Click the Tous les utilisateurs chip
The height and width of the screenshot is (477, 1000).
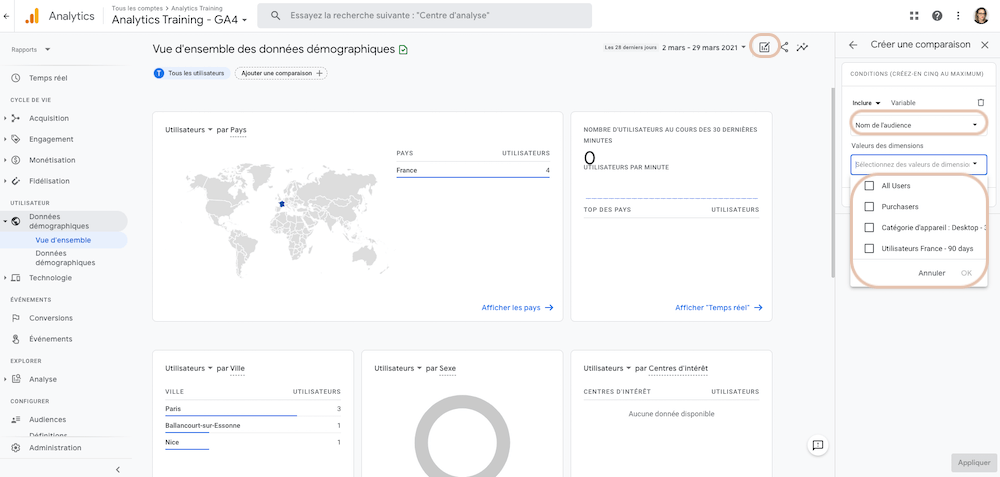pyautogui.click(x=191, y=73)
